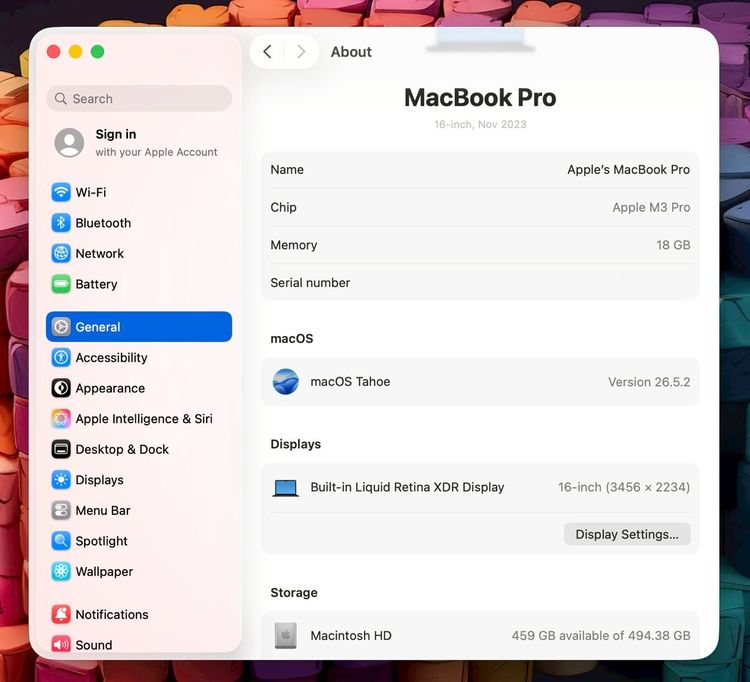The height and width of the screenshot is (682, 750).
Task: Focus the Search field
Action: [139, 99]
